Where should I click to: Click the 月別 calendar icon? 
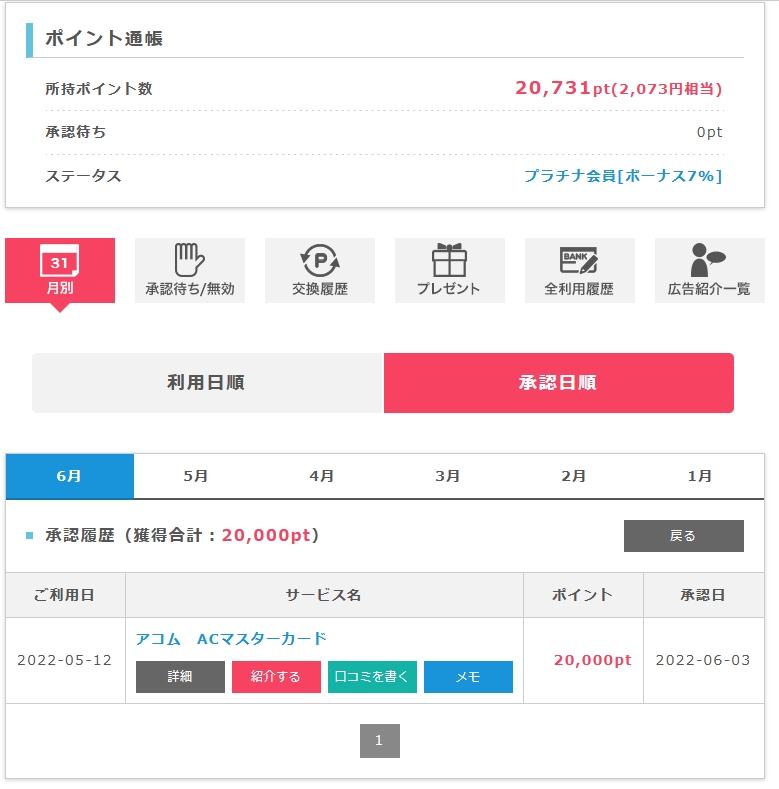pos(60,262)
